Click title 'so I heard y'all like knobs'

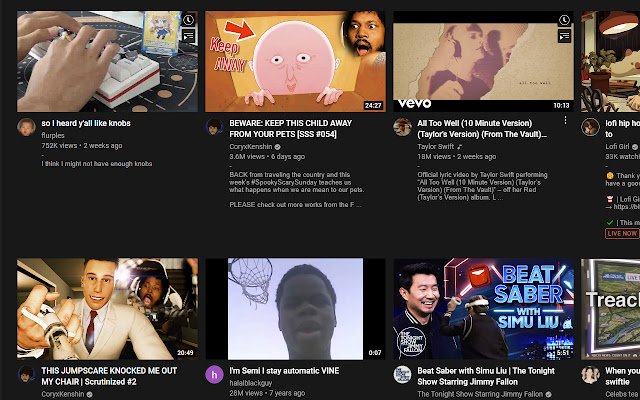coord(86,123)
